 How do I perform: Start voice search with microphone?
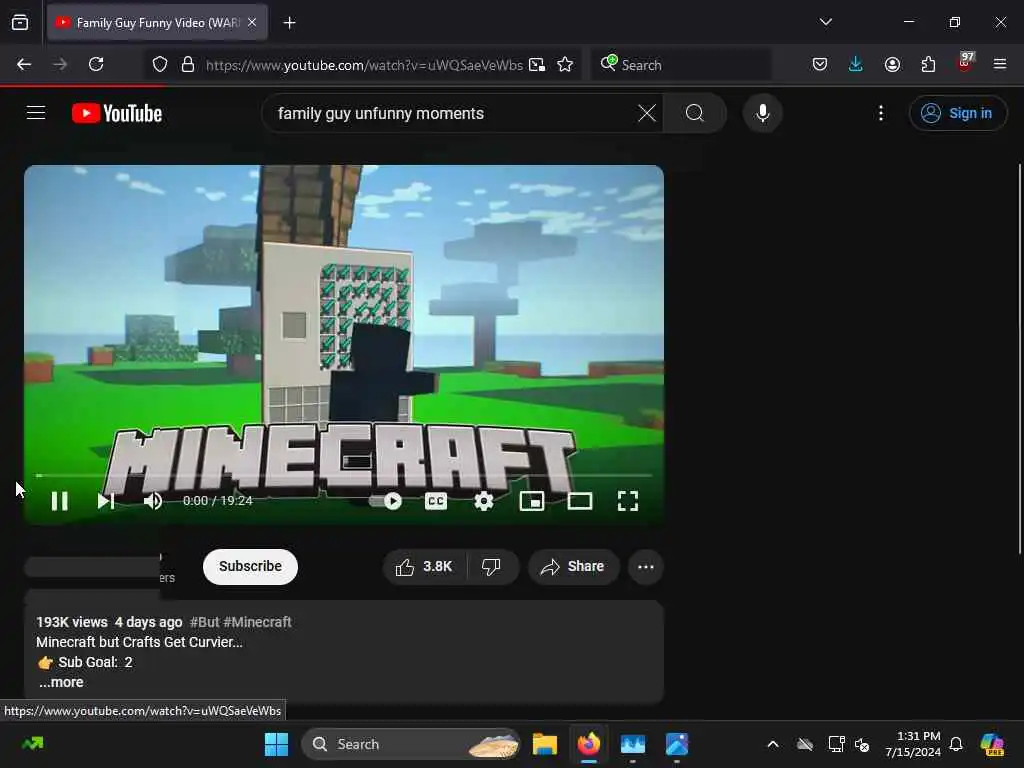coord(762,113)
